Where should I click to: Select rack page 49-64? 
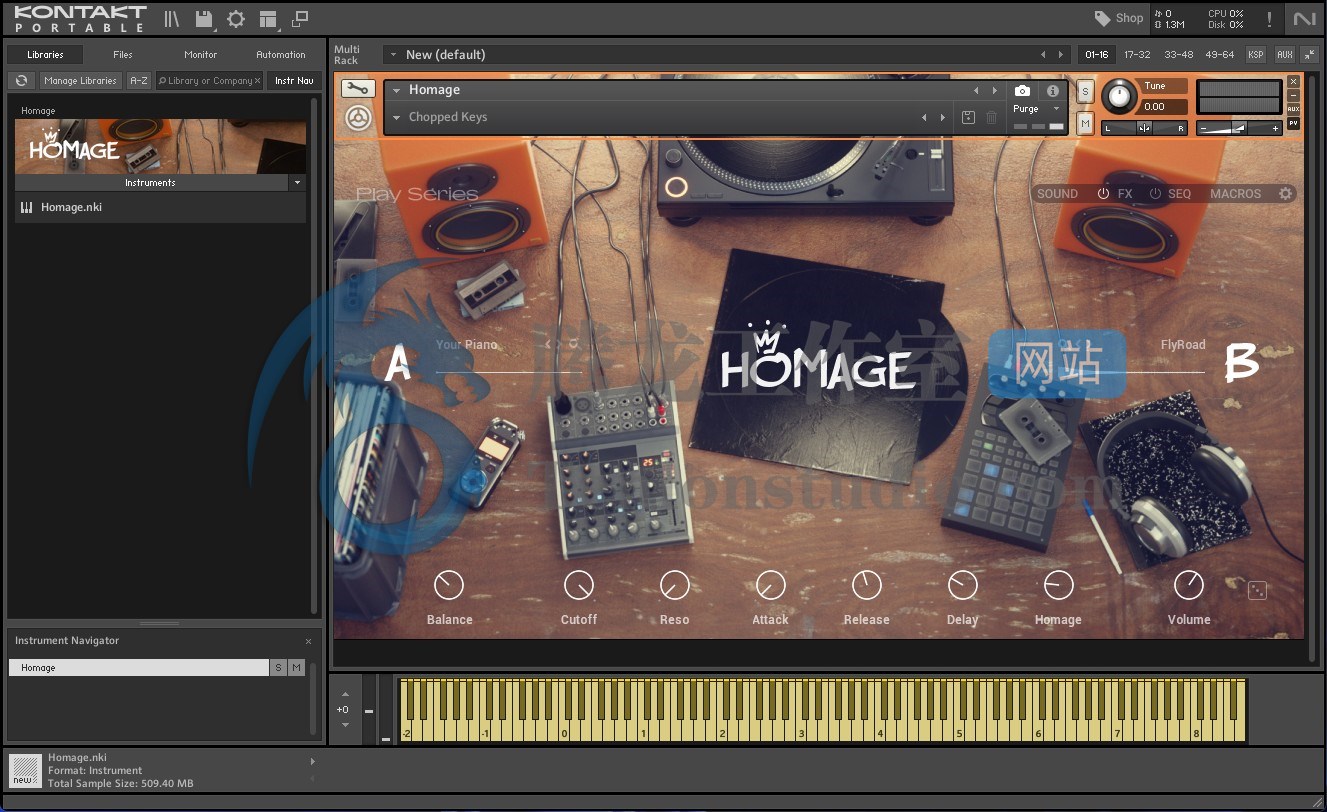[x=1219, y=55]
